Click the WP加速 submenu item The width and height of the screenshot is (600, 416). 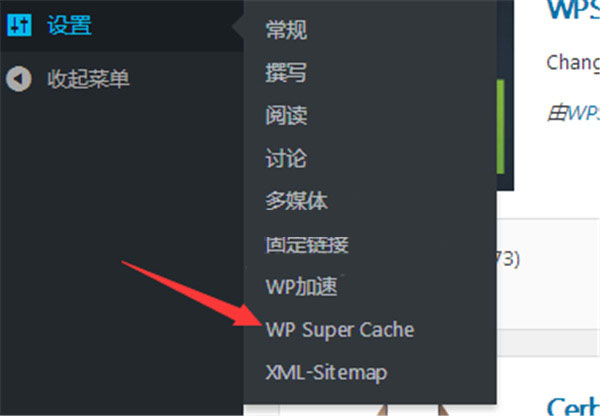302,287
